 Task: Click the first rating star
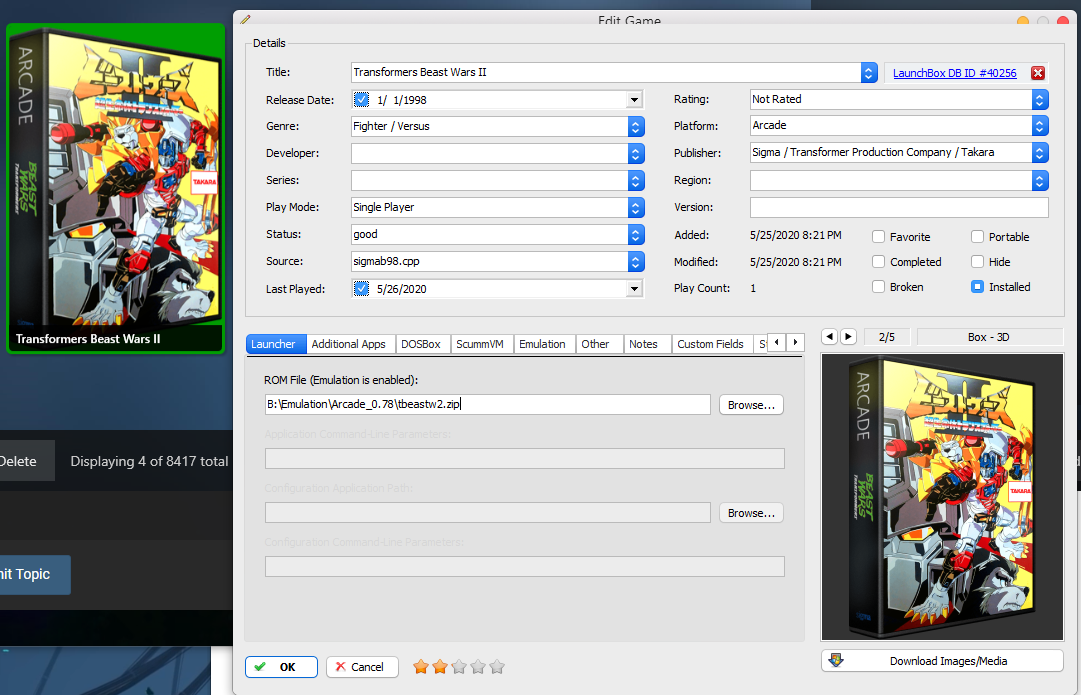[421, 667]
